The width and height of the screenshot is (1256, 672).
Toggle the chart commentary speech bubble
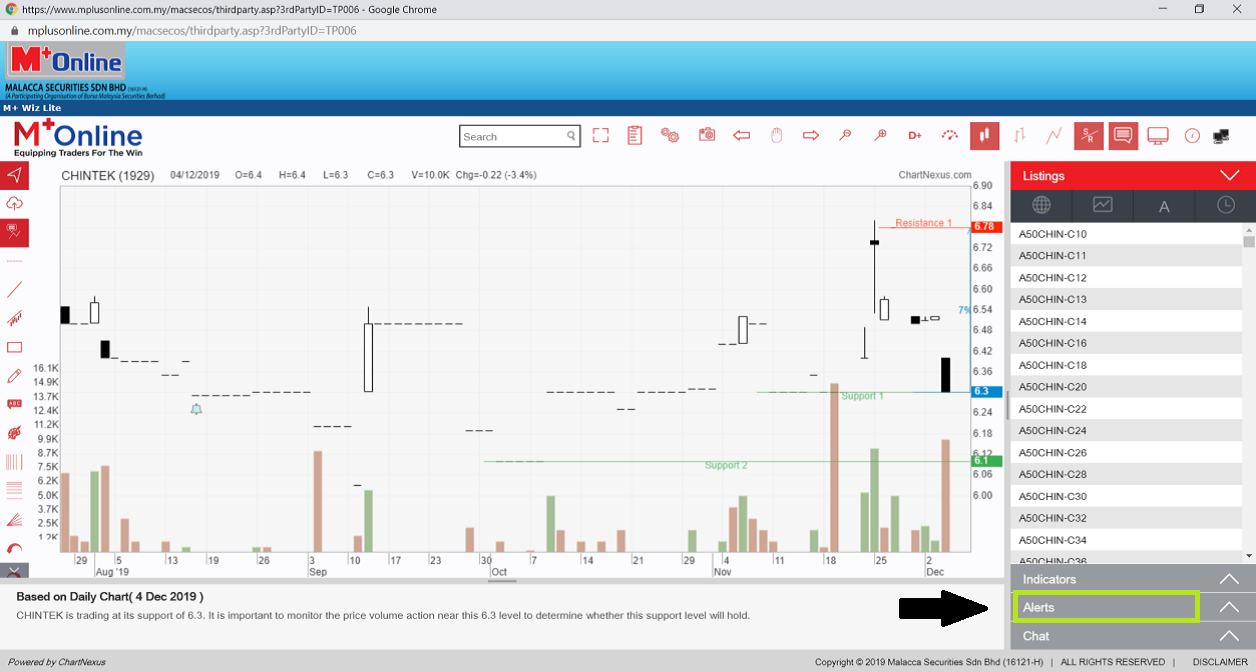(x=1123, y=135)
